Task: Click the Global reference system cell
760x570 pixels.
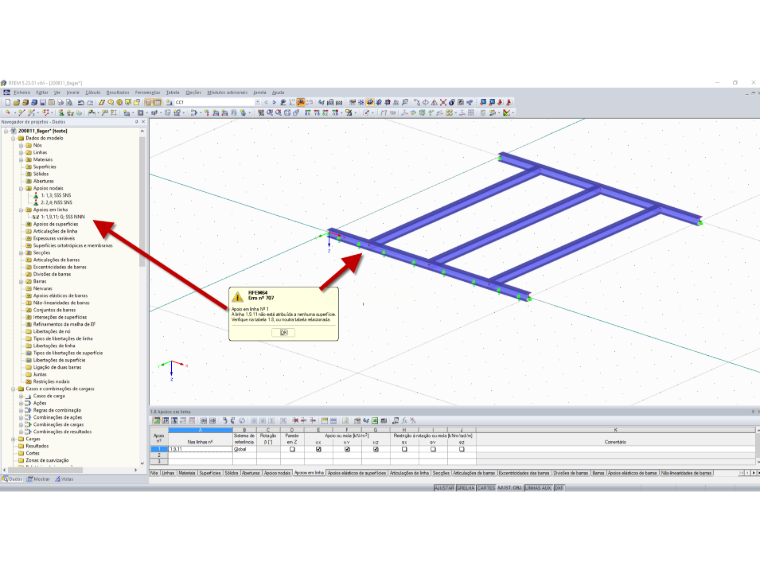Action: point(244,449)
